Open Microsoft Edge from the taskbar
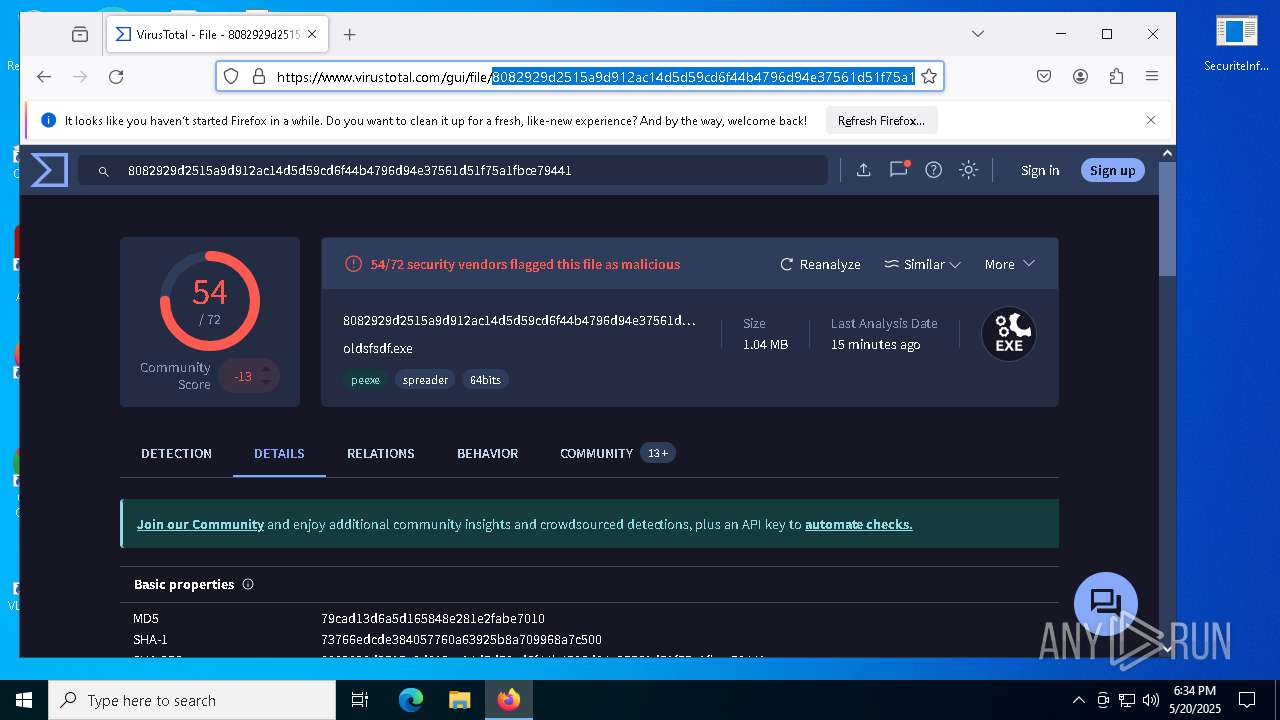Viewport: 1280px width, 720px height. (411, 700)
